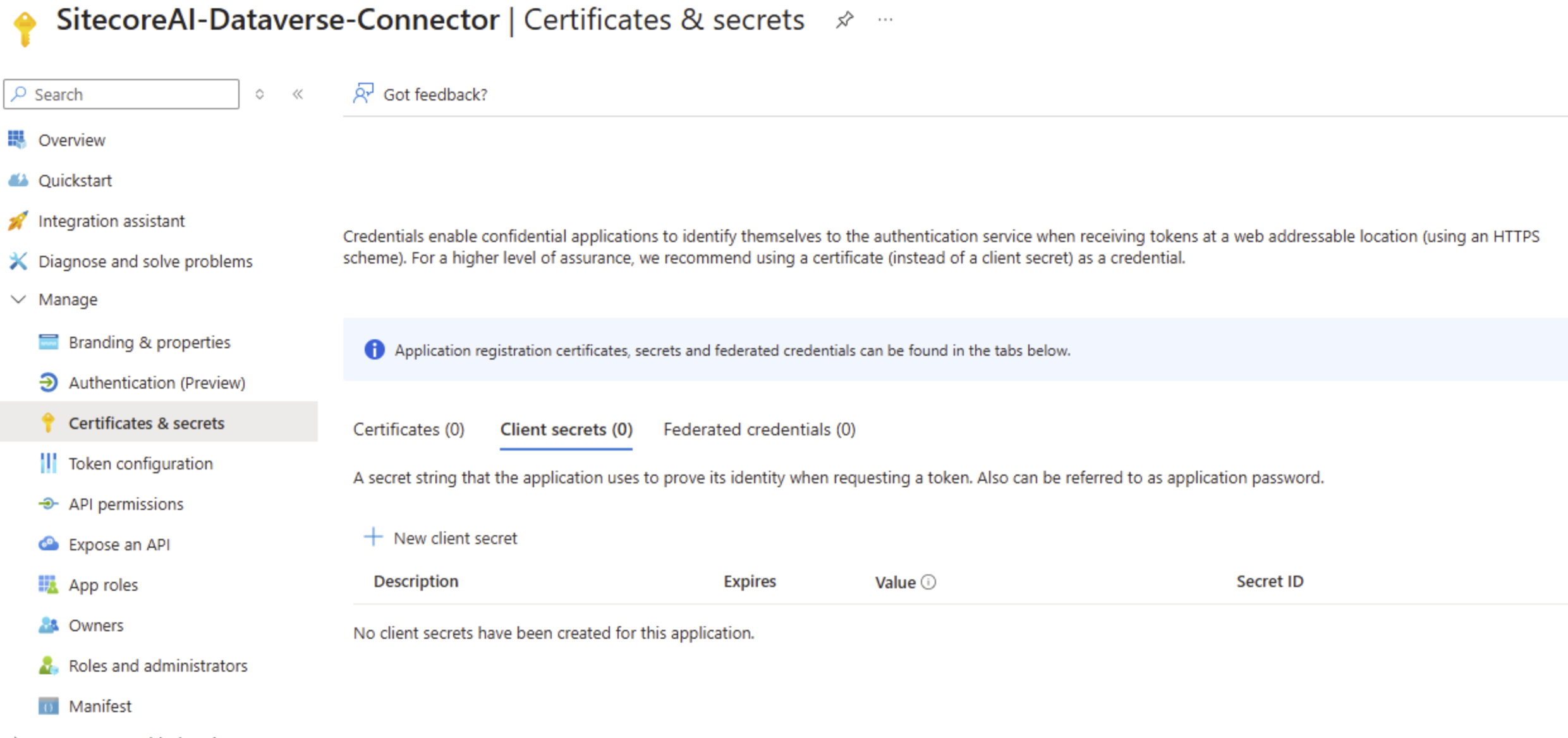
Task: Open Roles and administrators
Action: click(x=158, y=665)
